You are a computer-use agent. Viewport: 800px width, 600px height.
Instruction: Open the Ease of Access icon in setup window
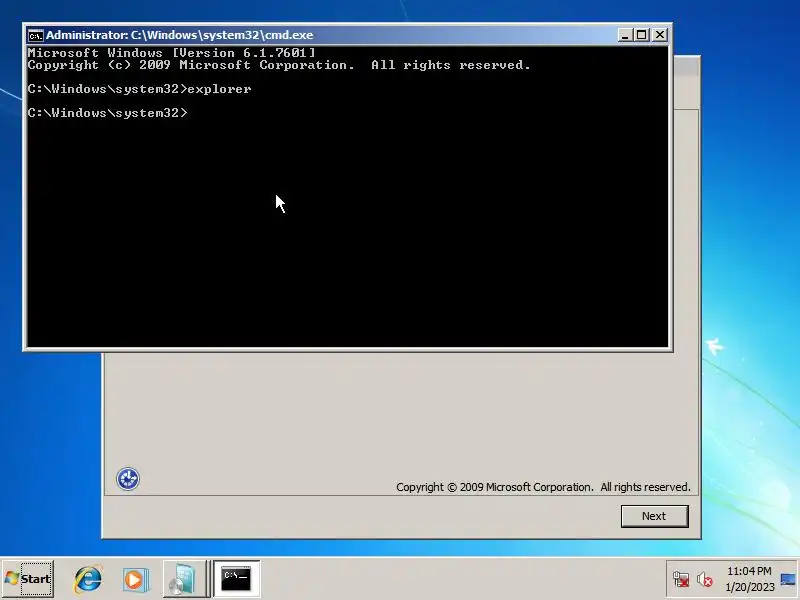[128, 479]
